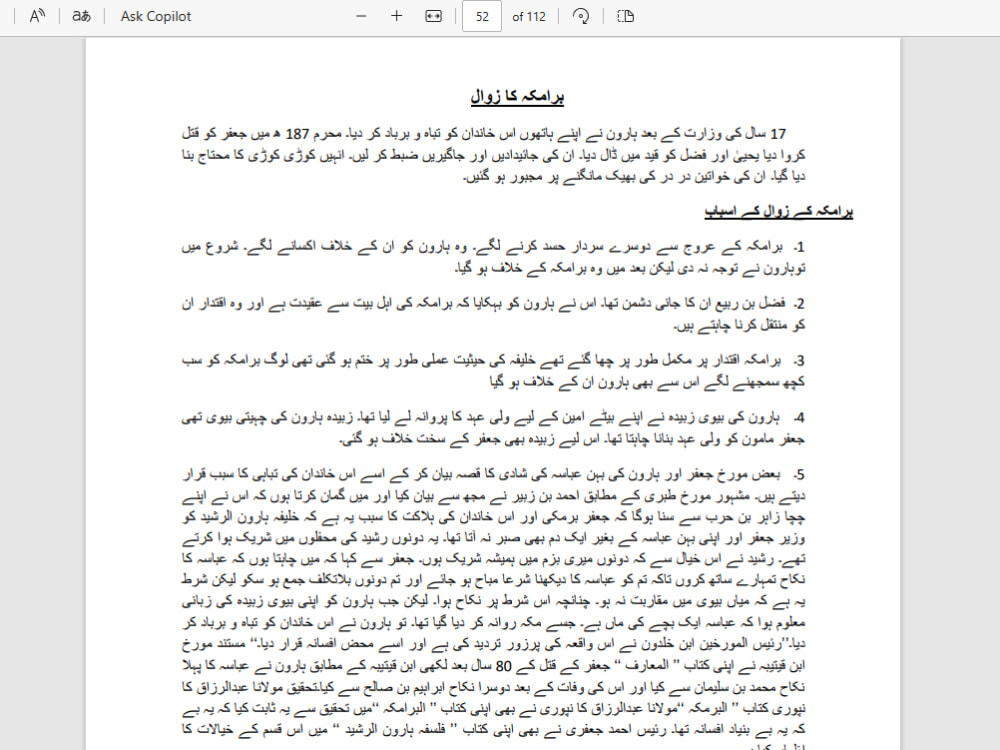
Task: Click list number 4 in the document
Action: coord(799,418)
